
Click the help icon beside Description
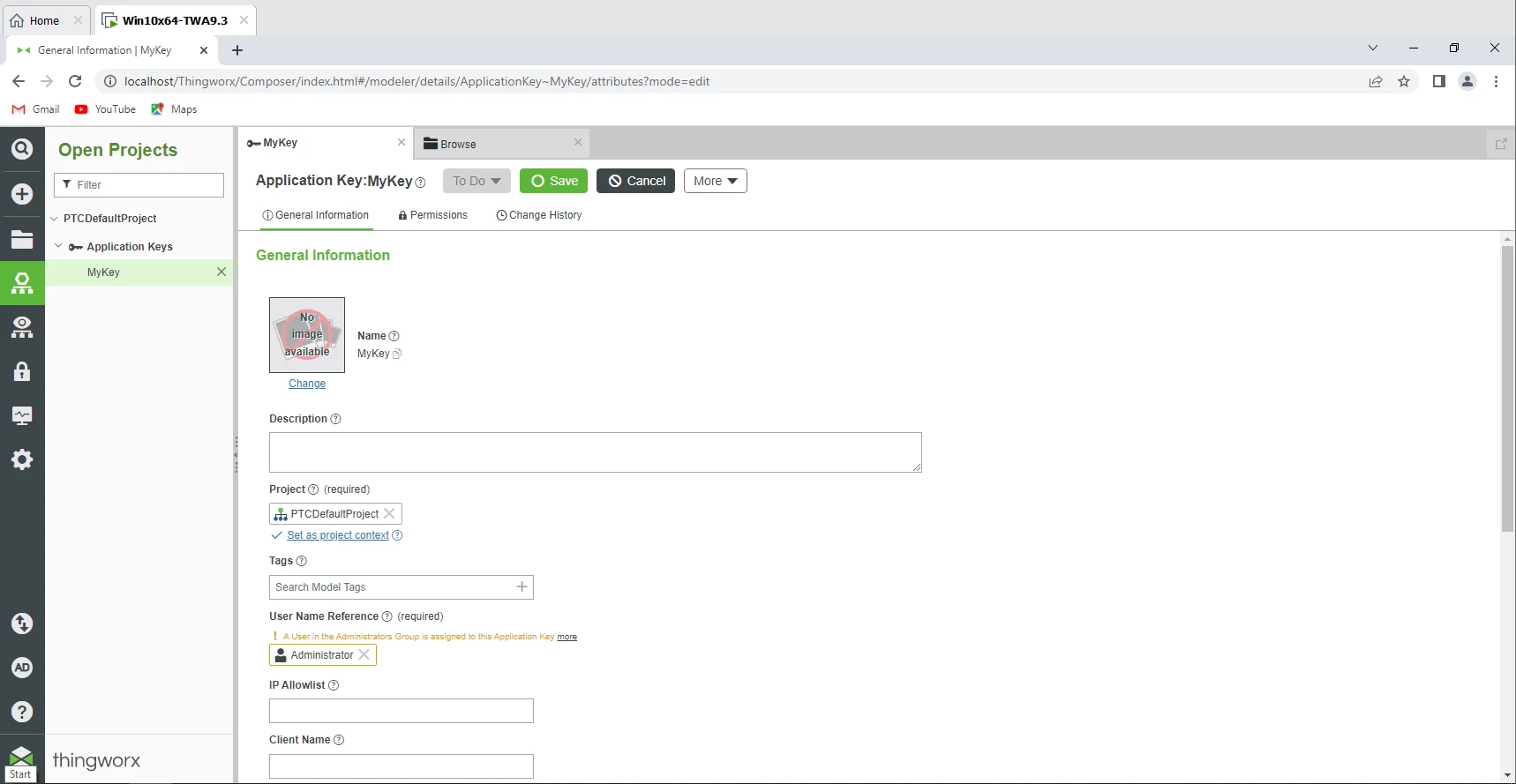(335, 419)
